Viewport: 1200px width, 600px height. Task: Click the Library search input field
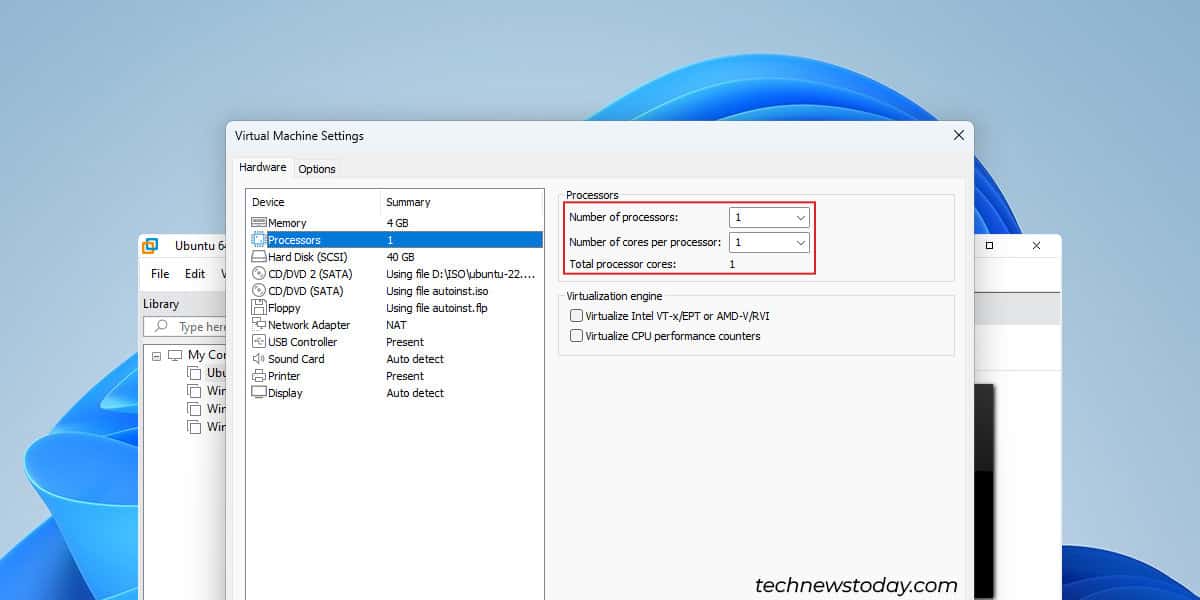click(186, 327)
